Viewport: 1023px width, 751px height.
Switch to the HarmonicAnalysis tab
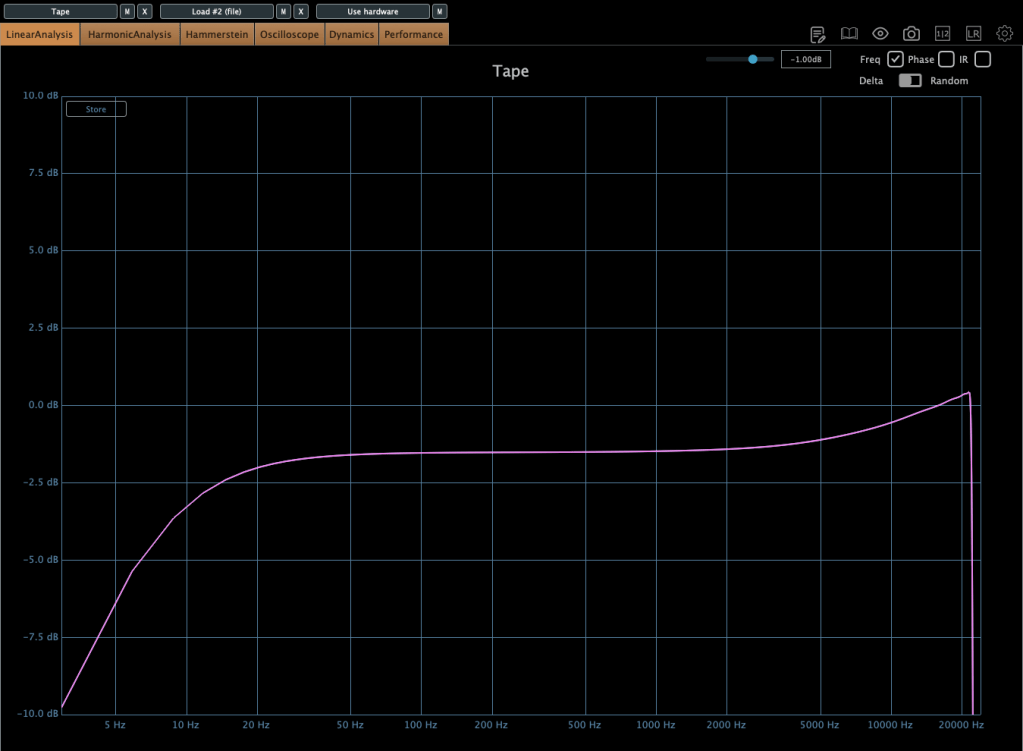[130, 34]
